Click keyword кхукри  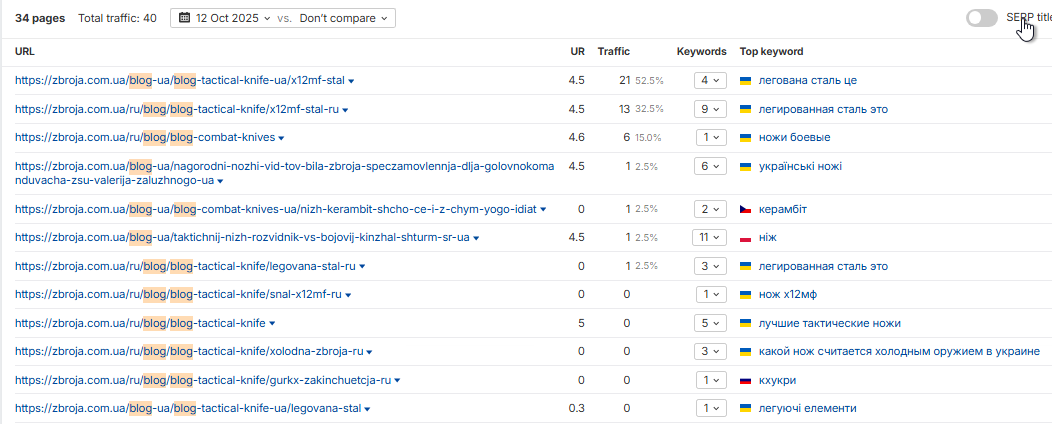[777, 380]
